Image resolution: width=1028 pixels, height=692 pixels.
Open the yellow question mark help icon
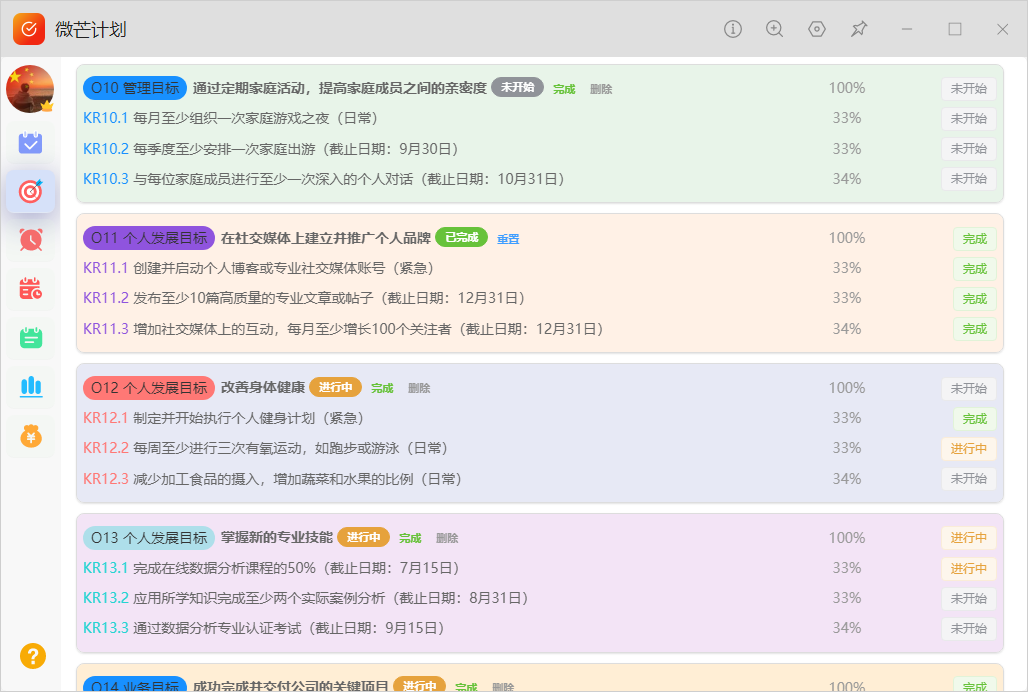coord(32,655)
